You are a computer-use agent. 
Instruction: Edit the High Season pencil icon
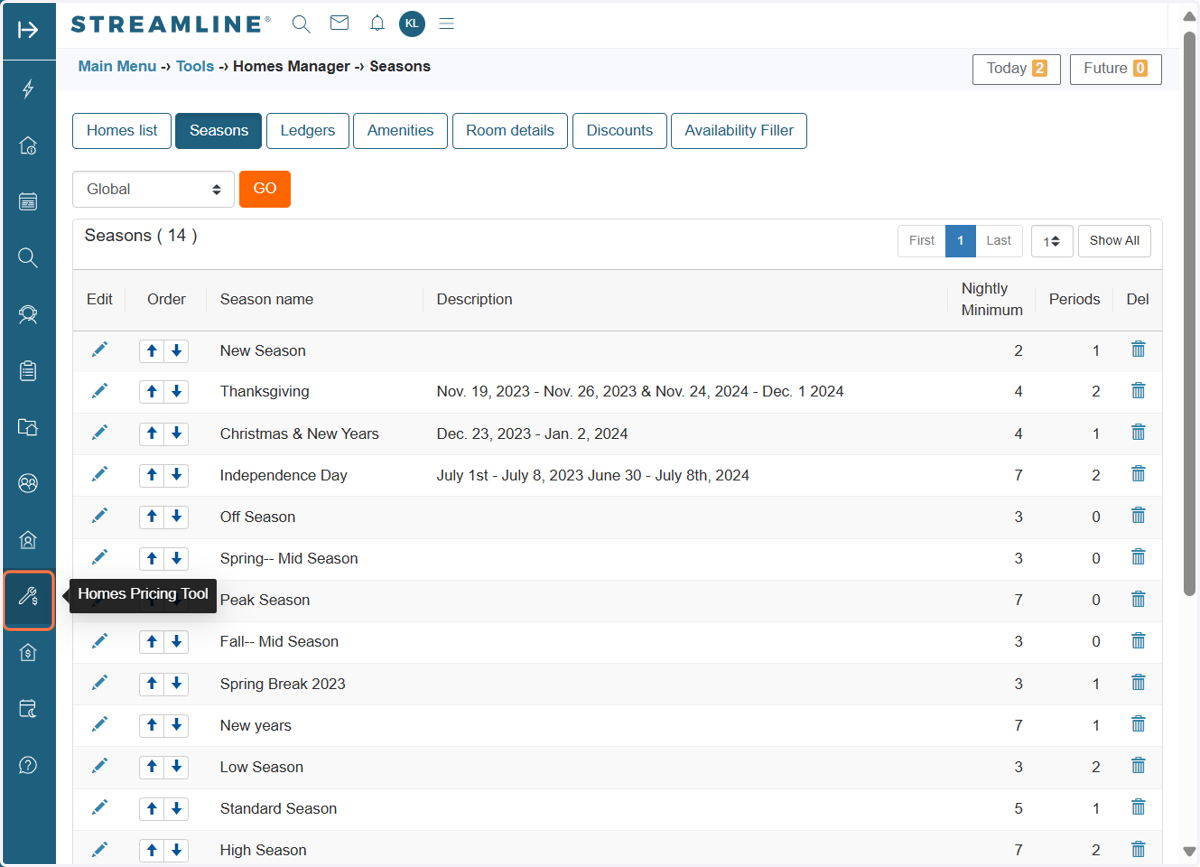point(99,850)
